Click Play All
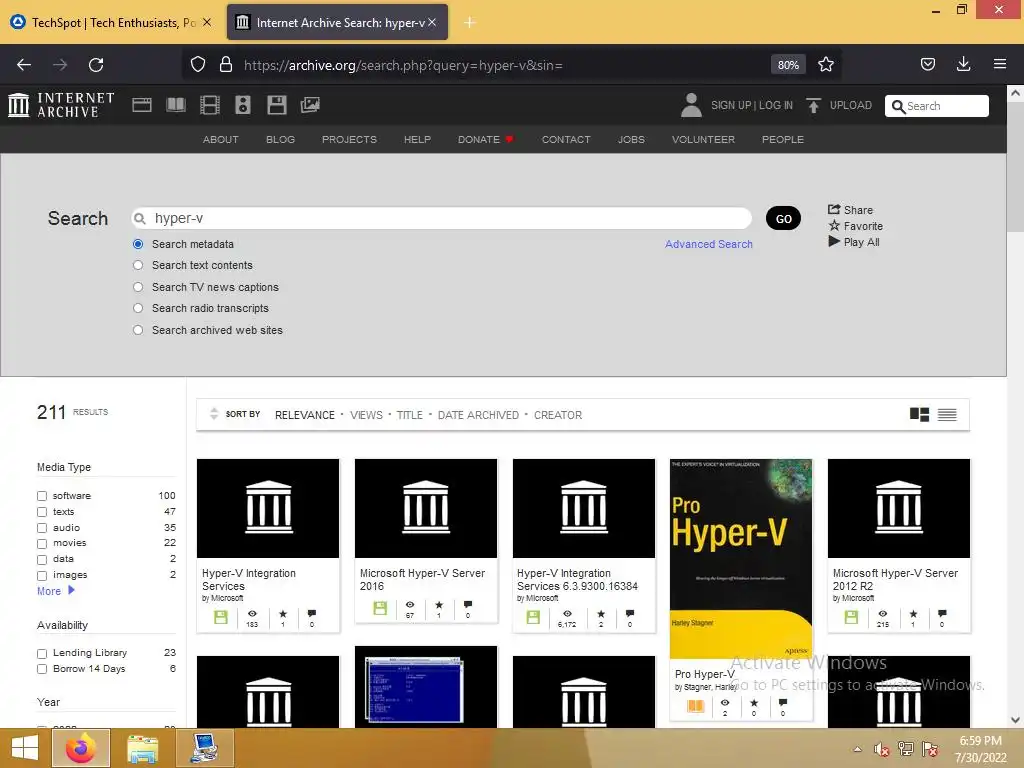 pos(854,242)
